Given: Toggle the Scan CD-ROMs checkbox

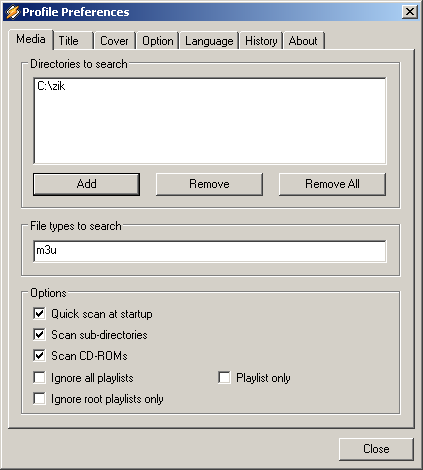Looking at the screenshot, I should pos(39,356).
